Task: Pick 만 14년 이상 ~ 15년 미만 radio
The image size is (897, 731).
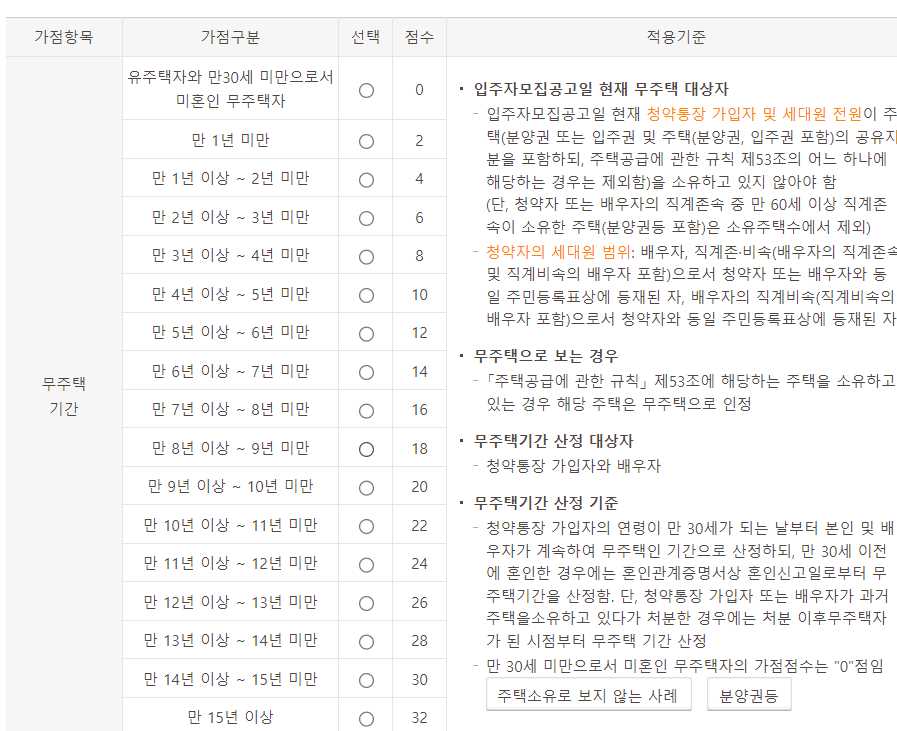Action: tap(366, 681)
